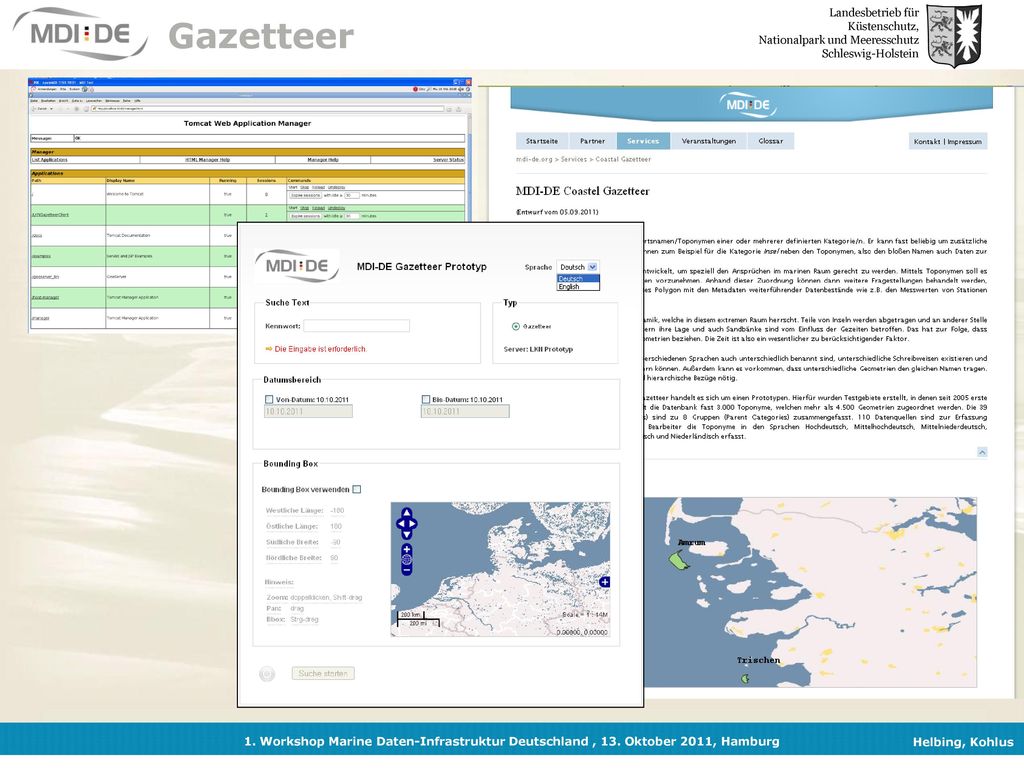The height and width of the screenshot is (768, 1024).
Task: Pan the prototype map south
Action: (407, 535)
